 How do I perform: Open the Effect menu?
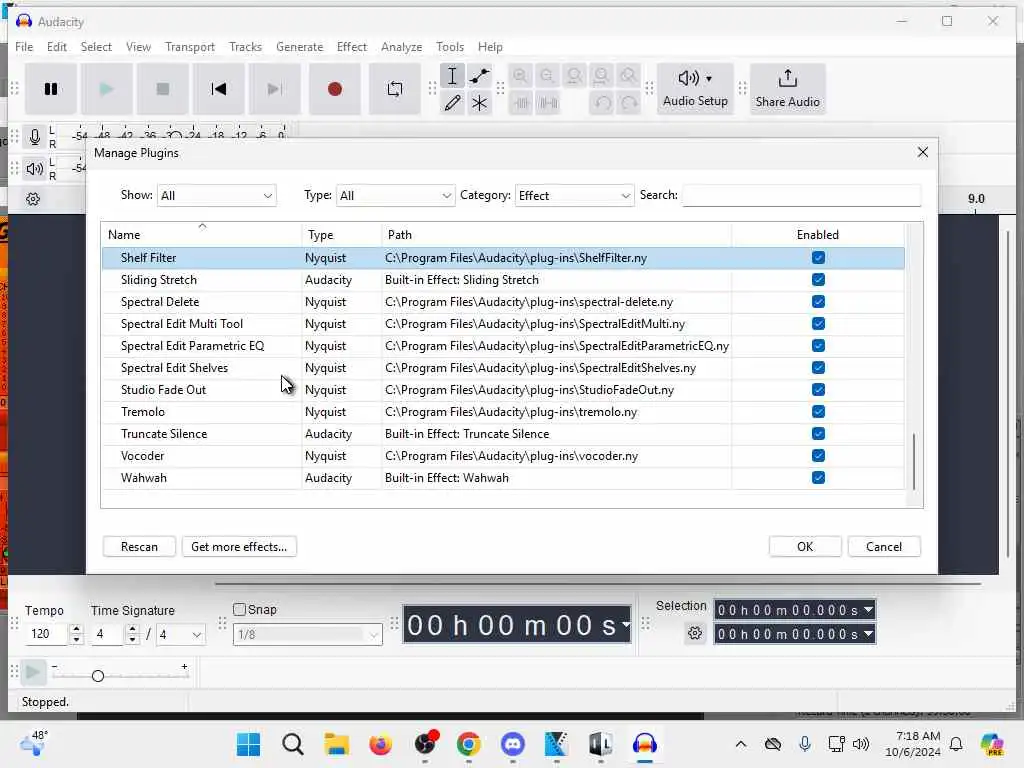(x=351, y=46)
